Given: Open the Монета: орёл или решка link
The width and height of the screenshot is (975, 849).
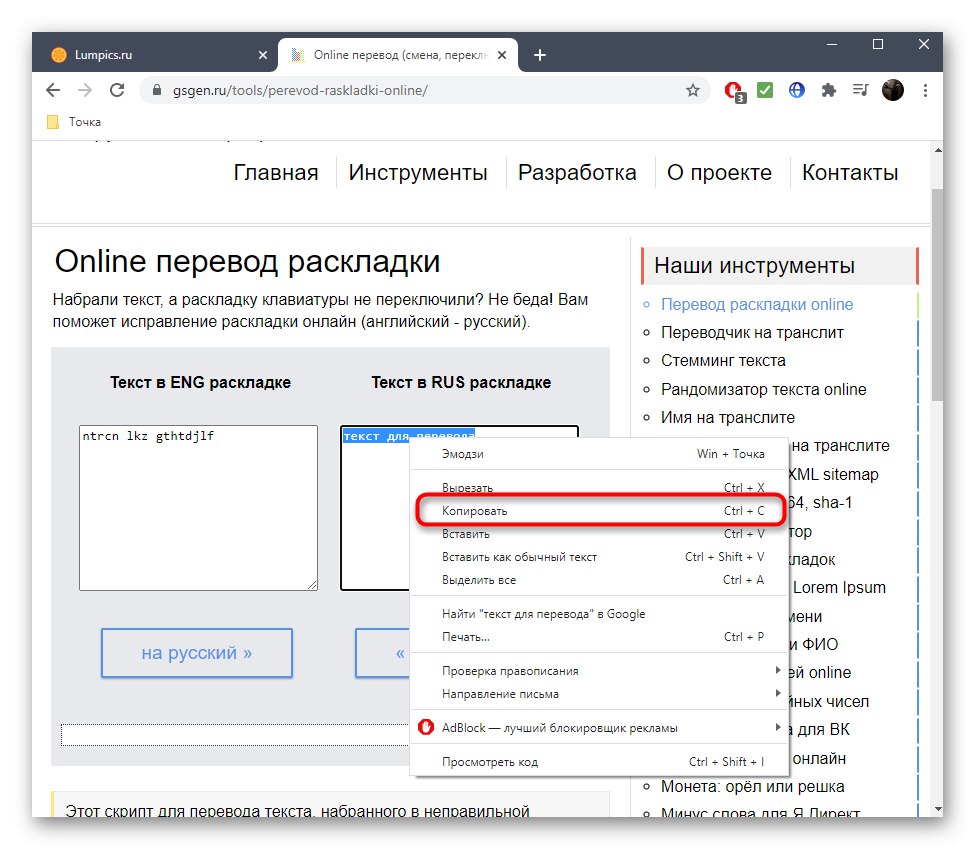Looking at the screenshot, I should [x=752, y=786].
